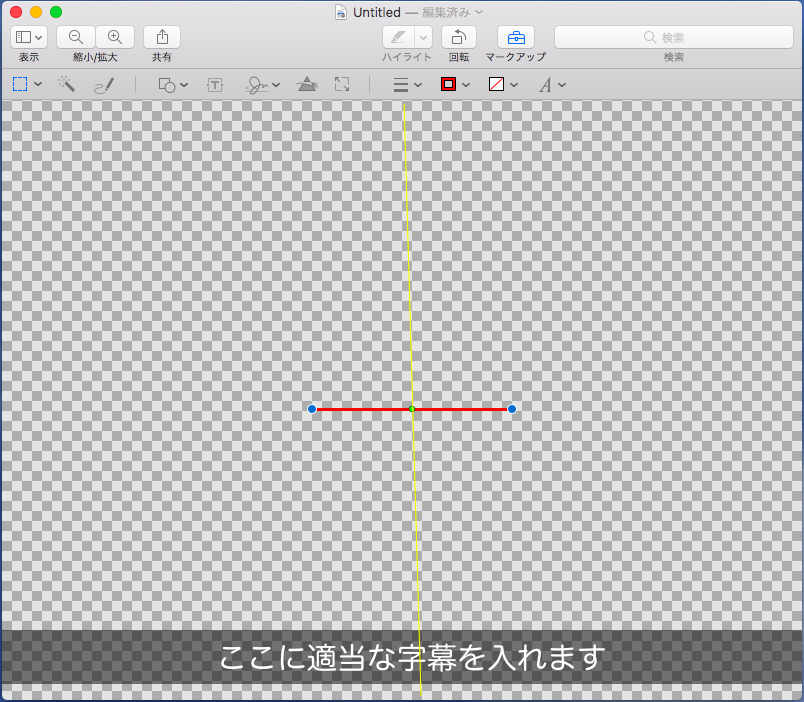Toggle the ハイライト highlight mode
Viewport: 804px width, 702px height.
(398, 37)
